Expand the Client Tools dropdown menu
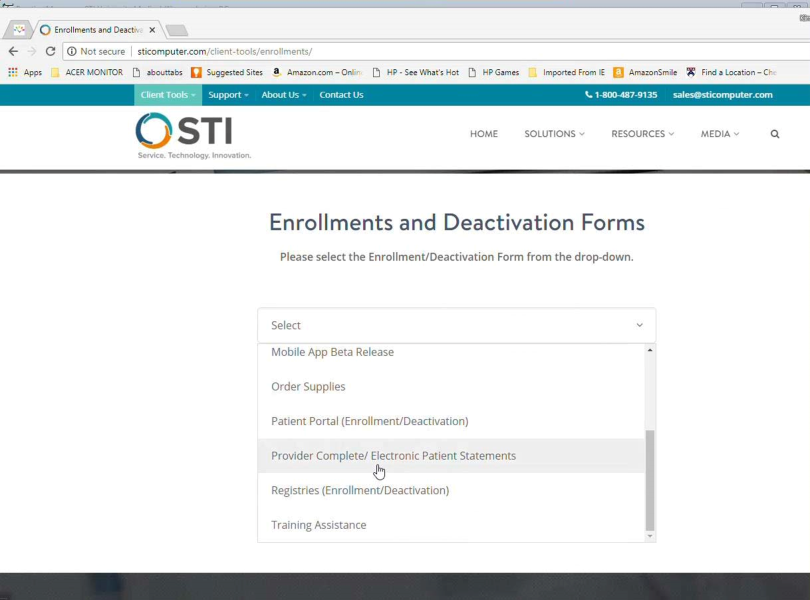Screen dimensions: 810x600 tap(167, 95)
